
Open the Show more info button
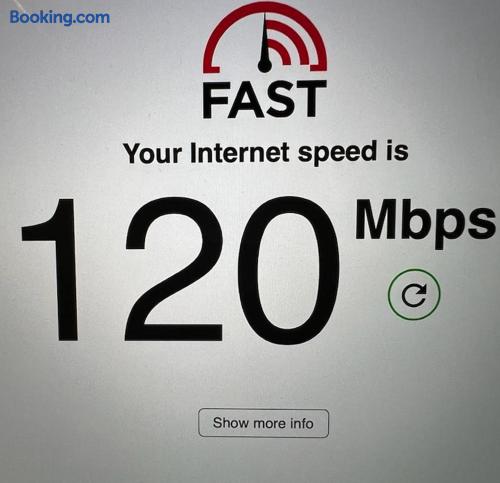tap(264, 423)
